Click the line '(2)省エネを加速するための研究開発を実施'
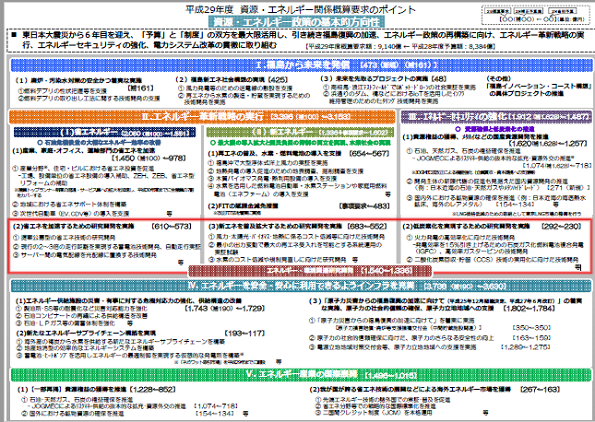The height and width of the screenshot is (422, 595). 73,226
